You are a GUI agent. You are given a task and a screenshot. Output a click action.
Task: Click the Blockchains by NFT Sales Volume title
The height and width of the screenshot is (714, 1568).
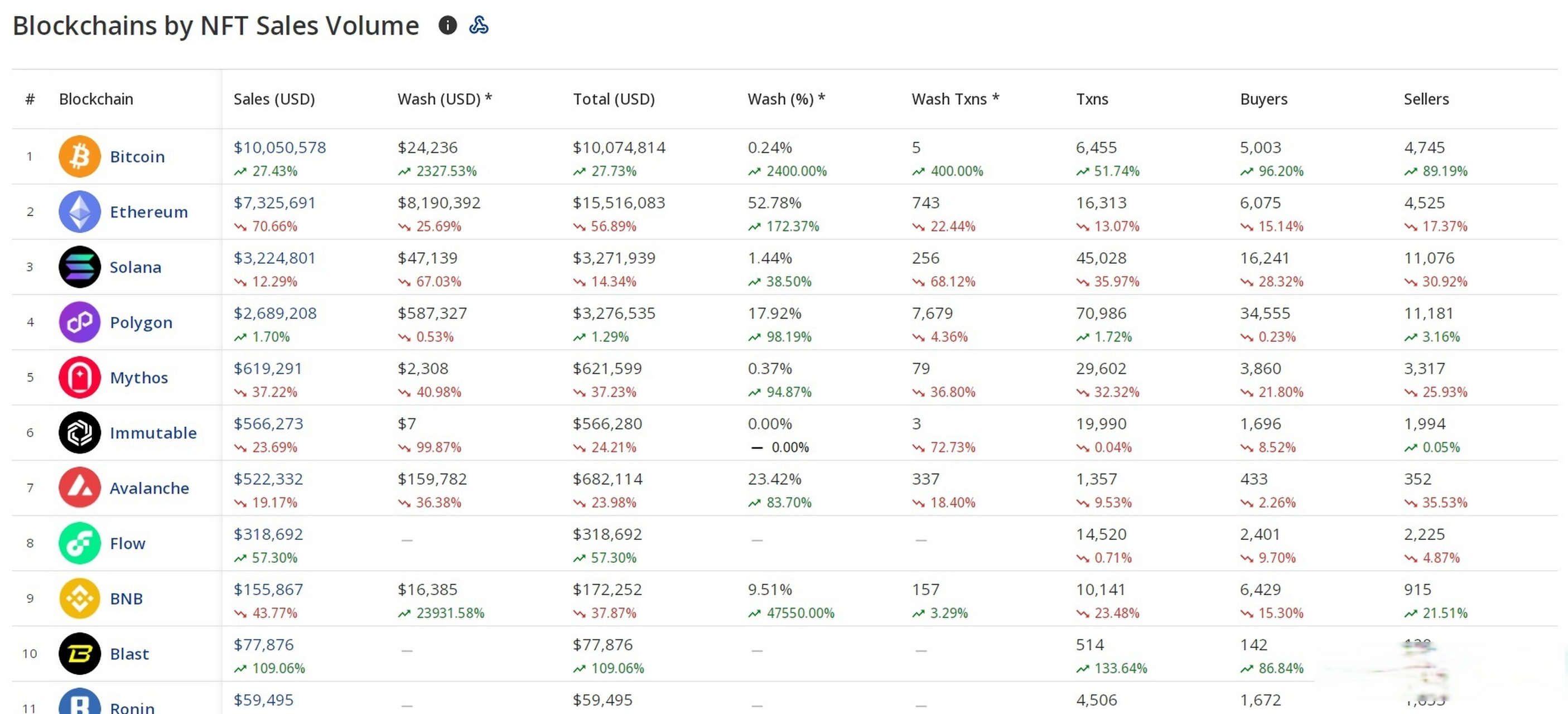pos(216,26)
